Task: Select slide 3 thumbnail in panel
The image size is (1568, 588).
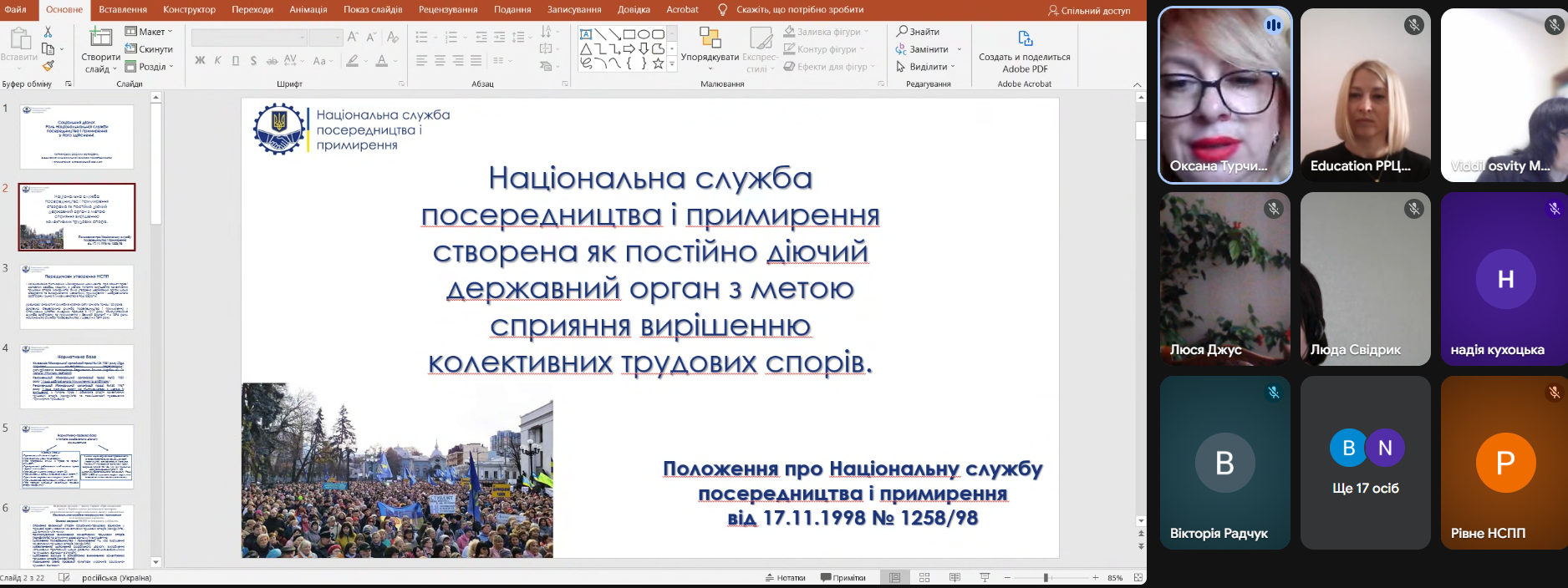Action: [77, 297]
